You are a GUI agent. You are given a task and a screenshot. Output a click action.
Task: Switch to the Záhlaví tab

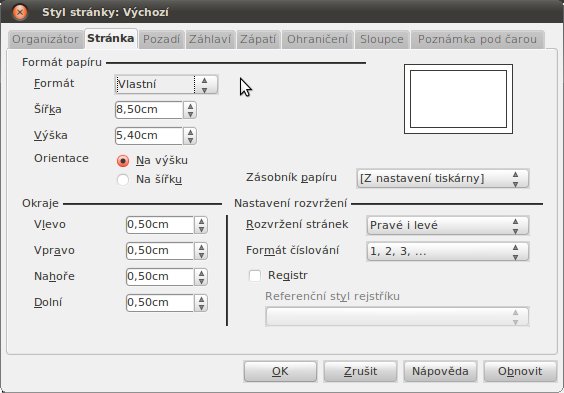[210, 39]
